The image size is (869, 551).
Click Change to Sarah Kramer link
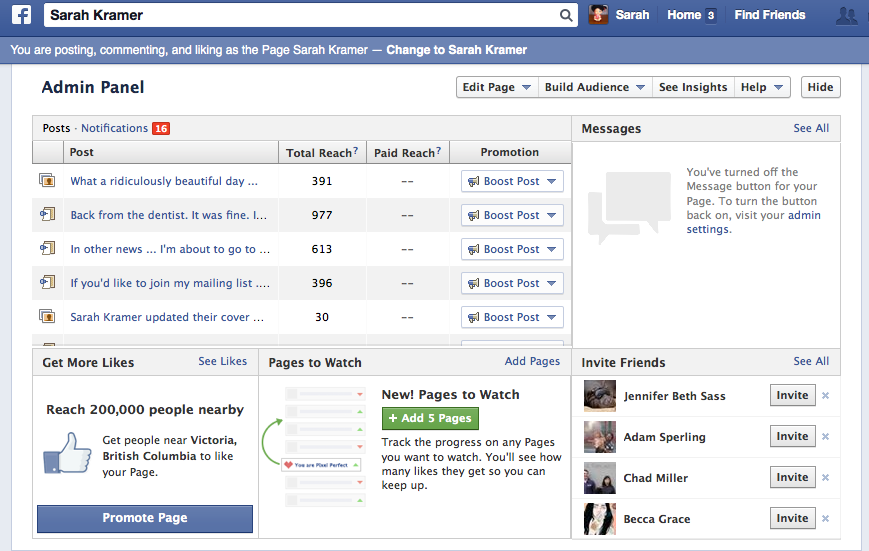tap(457, 50)
